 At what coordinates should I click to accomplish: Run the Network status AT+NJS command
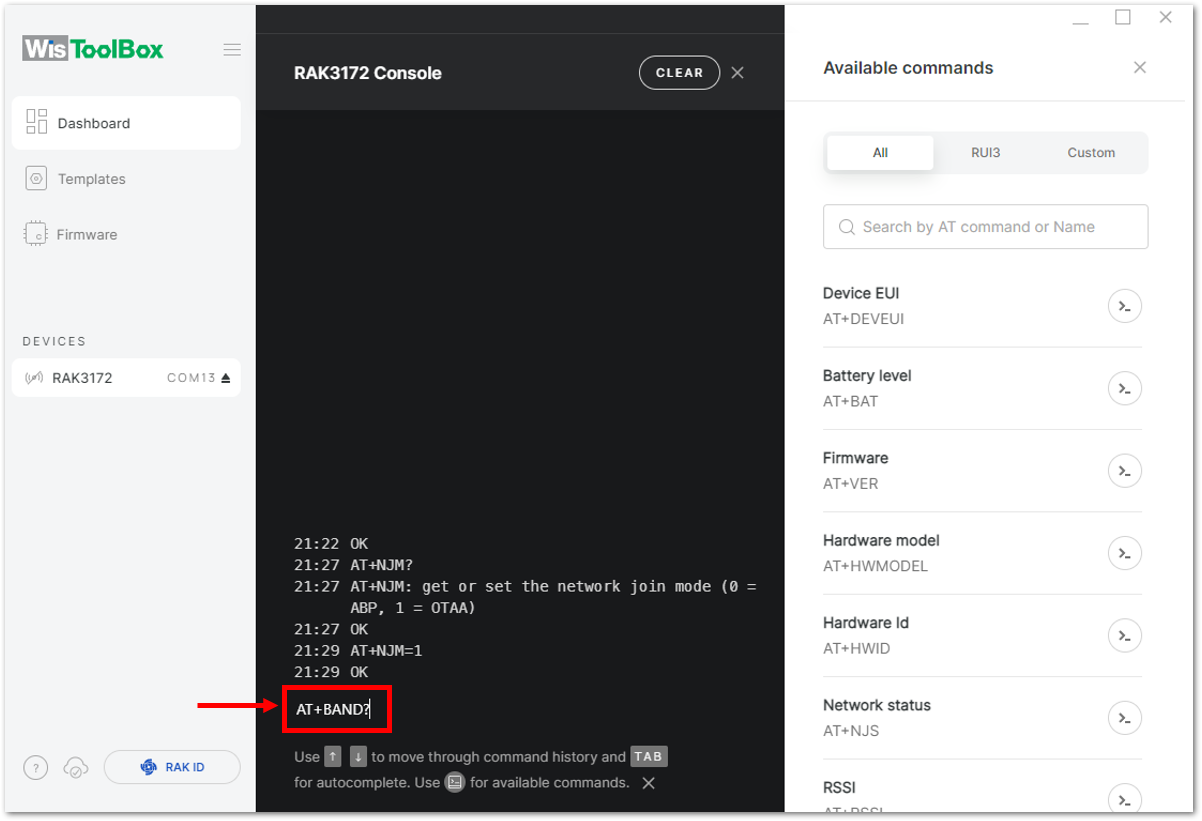click(1125, 717)
